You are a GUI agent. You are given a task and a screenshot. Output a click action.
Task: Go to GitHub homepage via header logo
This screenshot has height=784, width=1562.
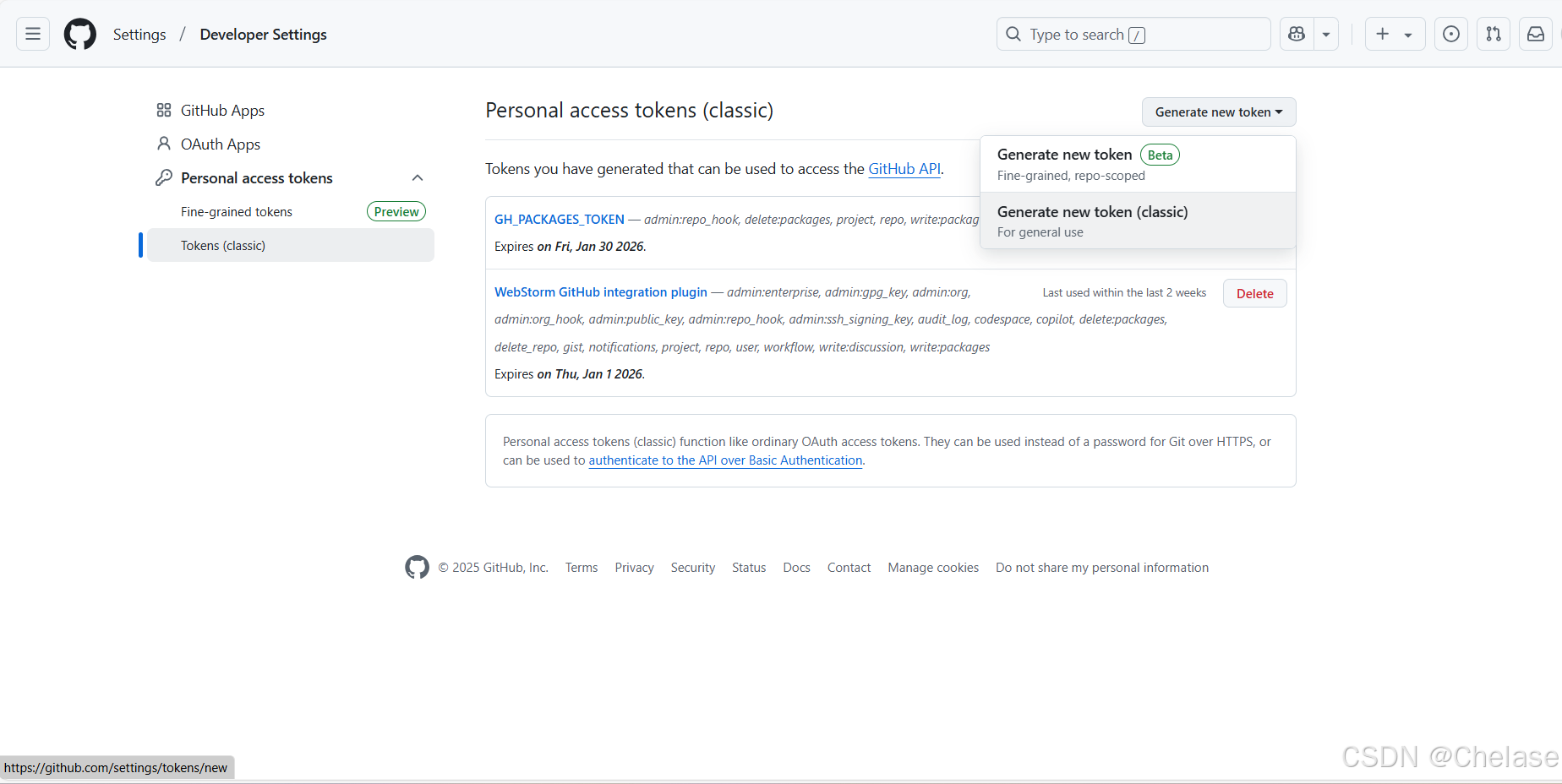[x=80, y=34]
